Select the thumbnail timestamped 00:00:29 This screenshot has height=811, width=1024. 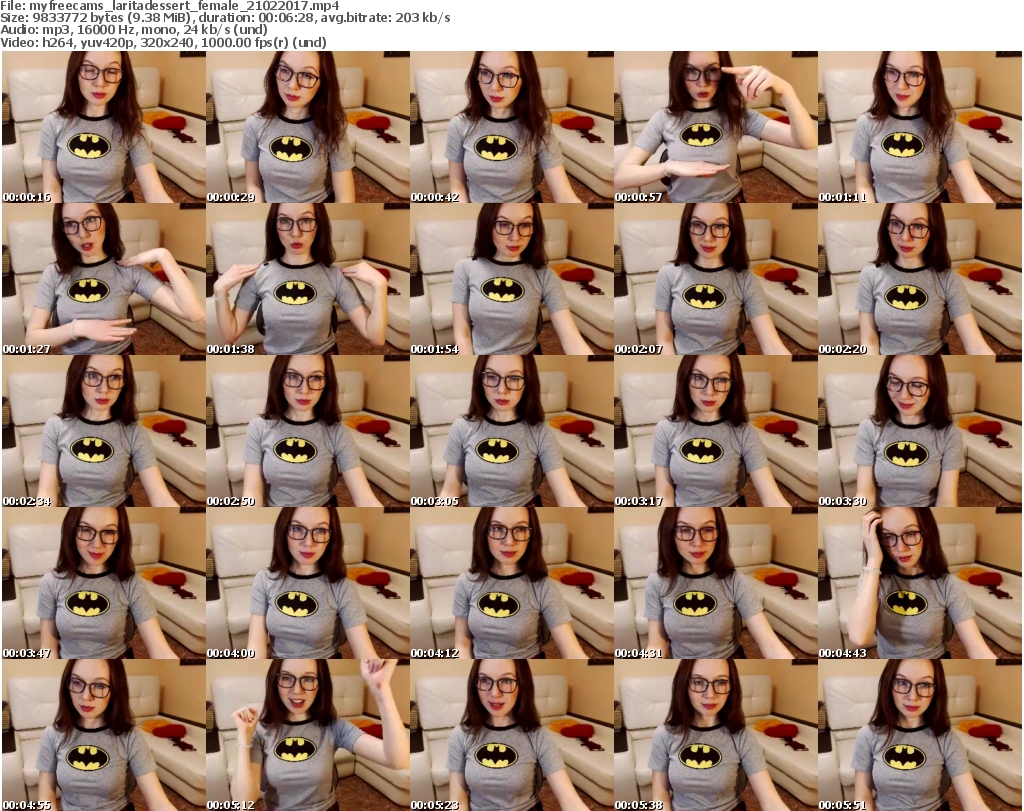[308, 127]
